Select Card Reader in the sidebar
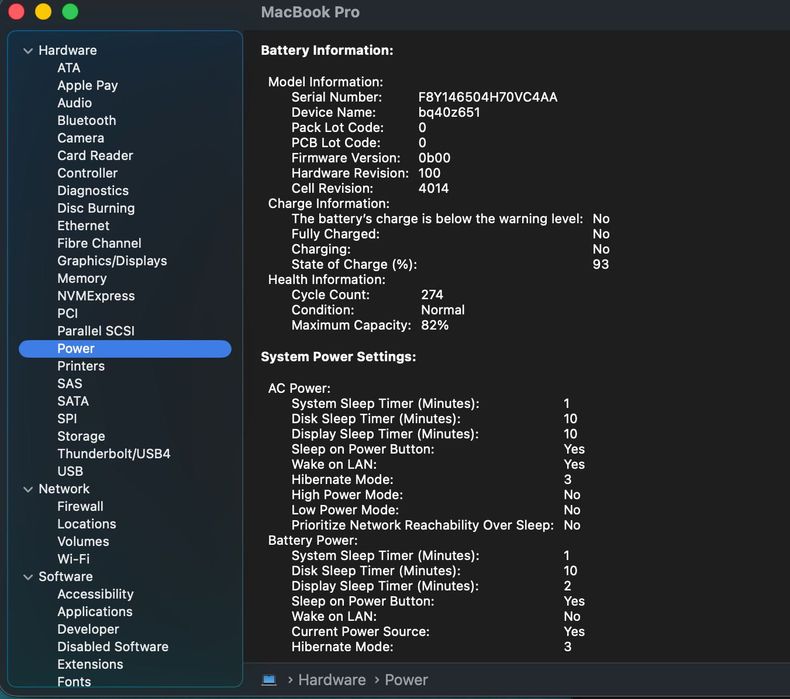 [x=95, y=156]
